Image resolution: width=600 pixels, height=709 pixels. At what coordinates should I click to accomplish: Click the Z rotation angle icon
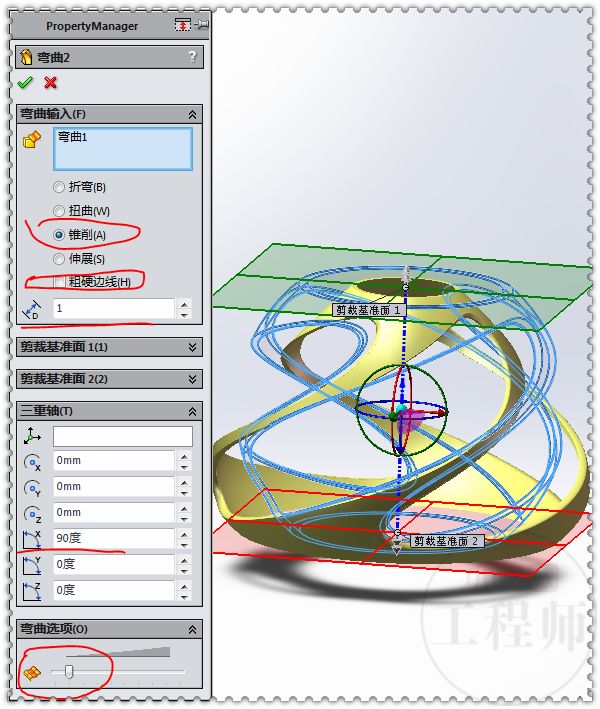(x=32, y=591)
